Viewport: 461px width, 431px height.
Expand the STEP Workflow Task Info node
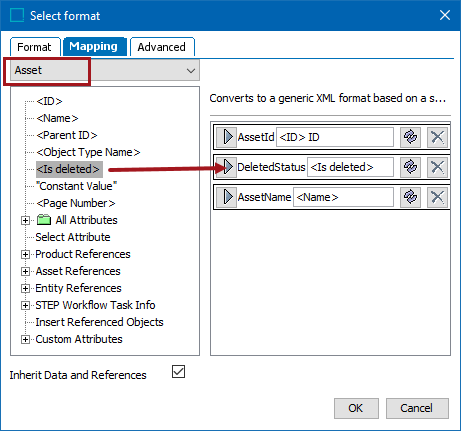point(25,305)
